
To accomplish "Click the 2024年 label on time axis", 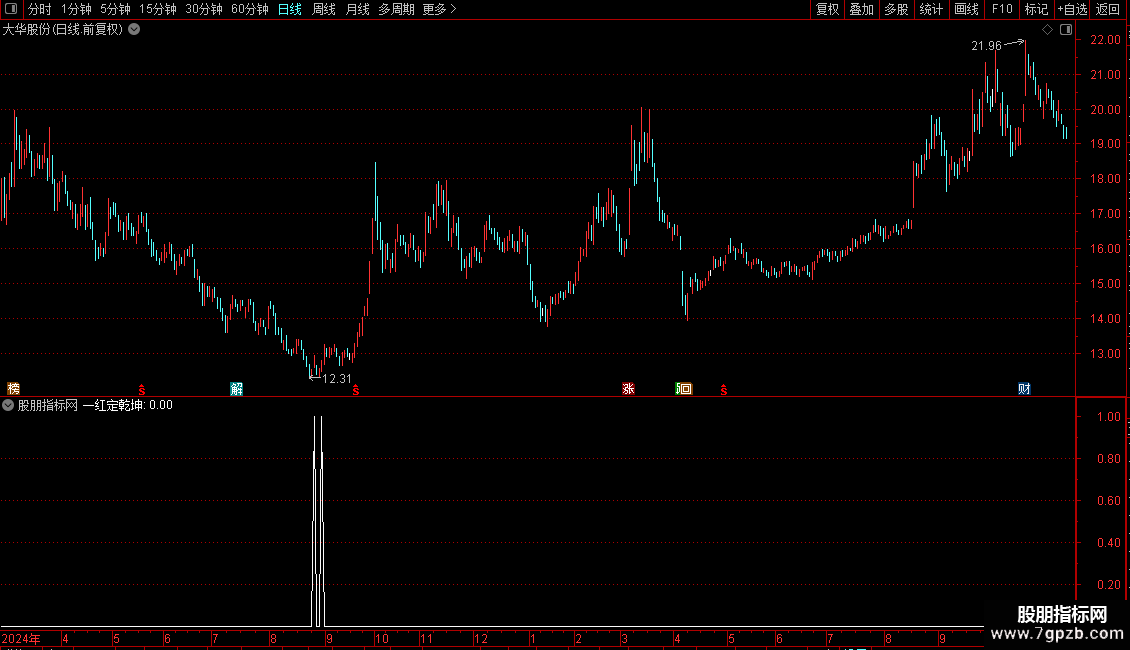I will 21,639.
